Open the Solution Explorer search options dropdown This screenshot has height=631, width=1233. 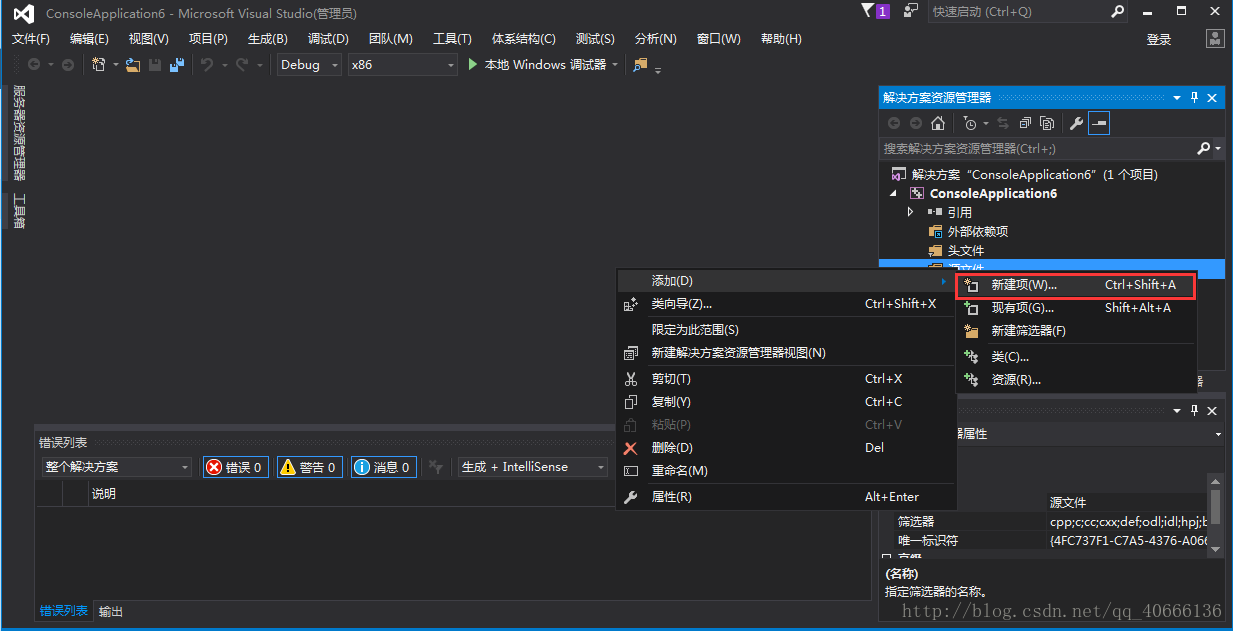pos(1218,148)
